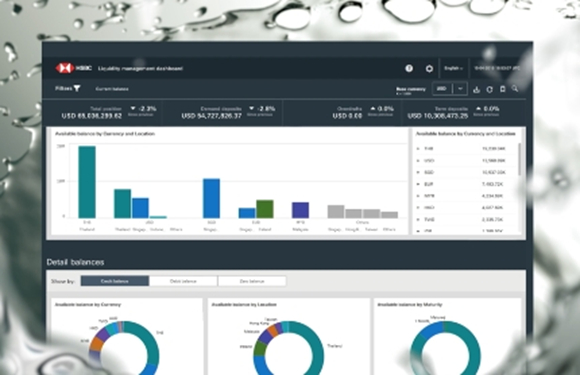Click Liquidity management dashboard title
This screenshot has width=580, height=375.
140,68
